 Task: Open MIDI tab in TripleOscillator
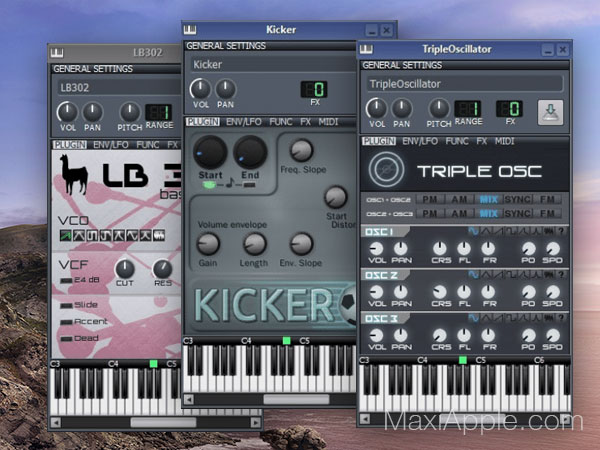coord(505,141)
